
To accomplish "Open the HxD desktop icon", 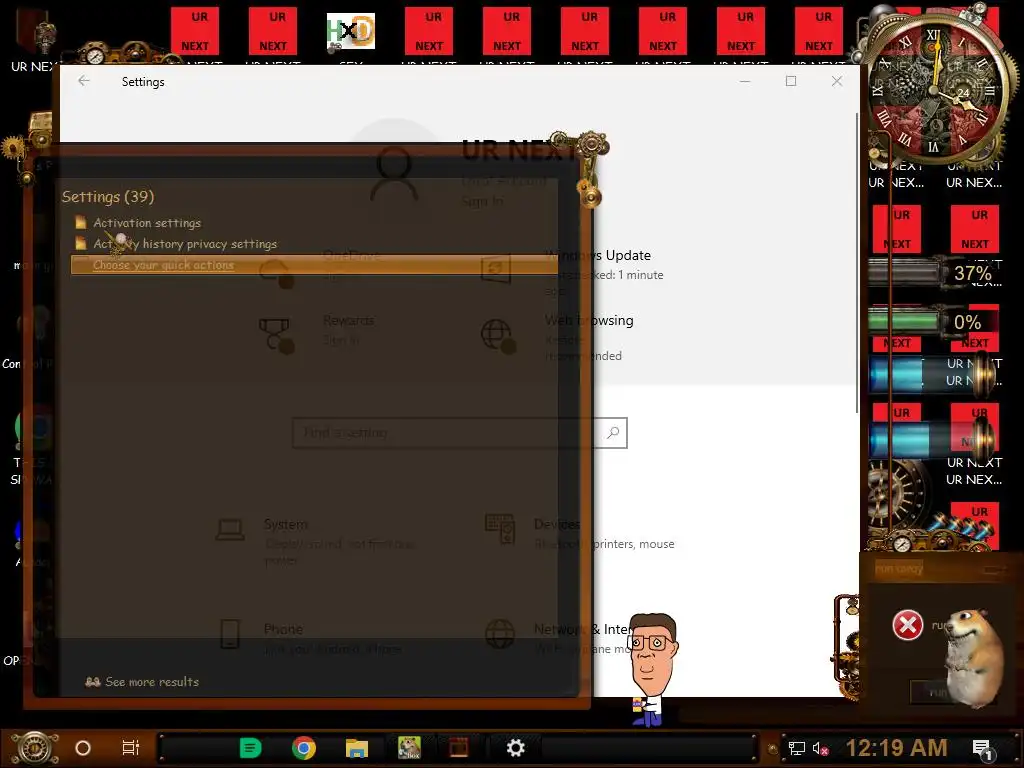I will coord(351,31).
